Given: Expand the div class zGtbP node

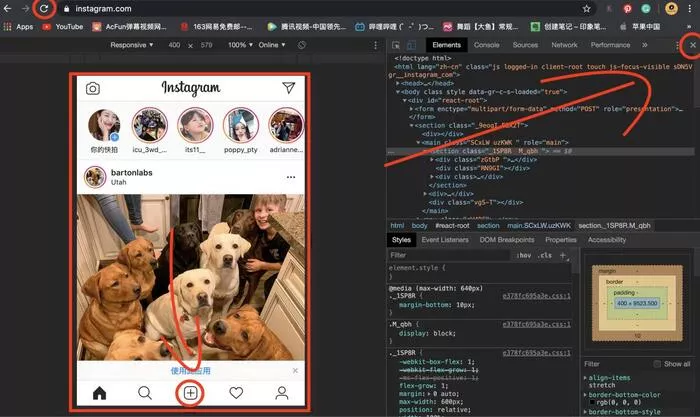Looking at the screenshot, I should click(x=432, y=160).
